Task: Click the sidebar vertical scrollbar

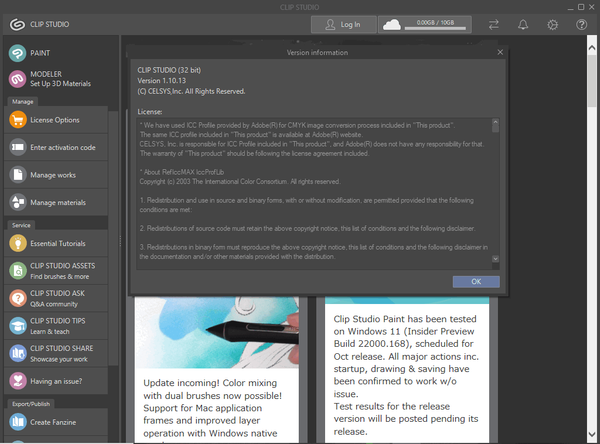Action: click(113, 237)
